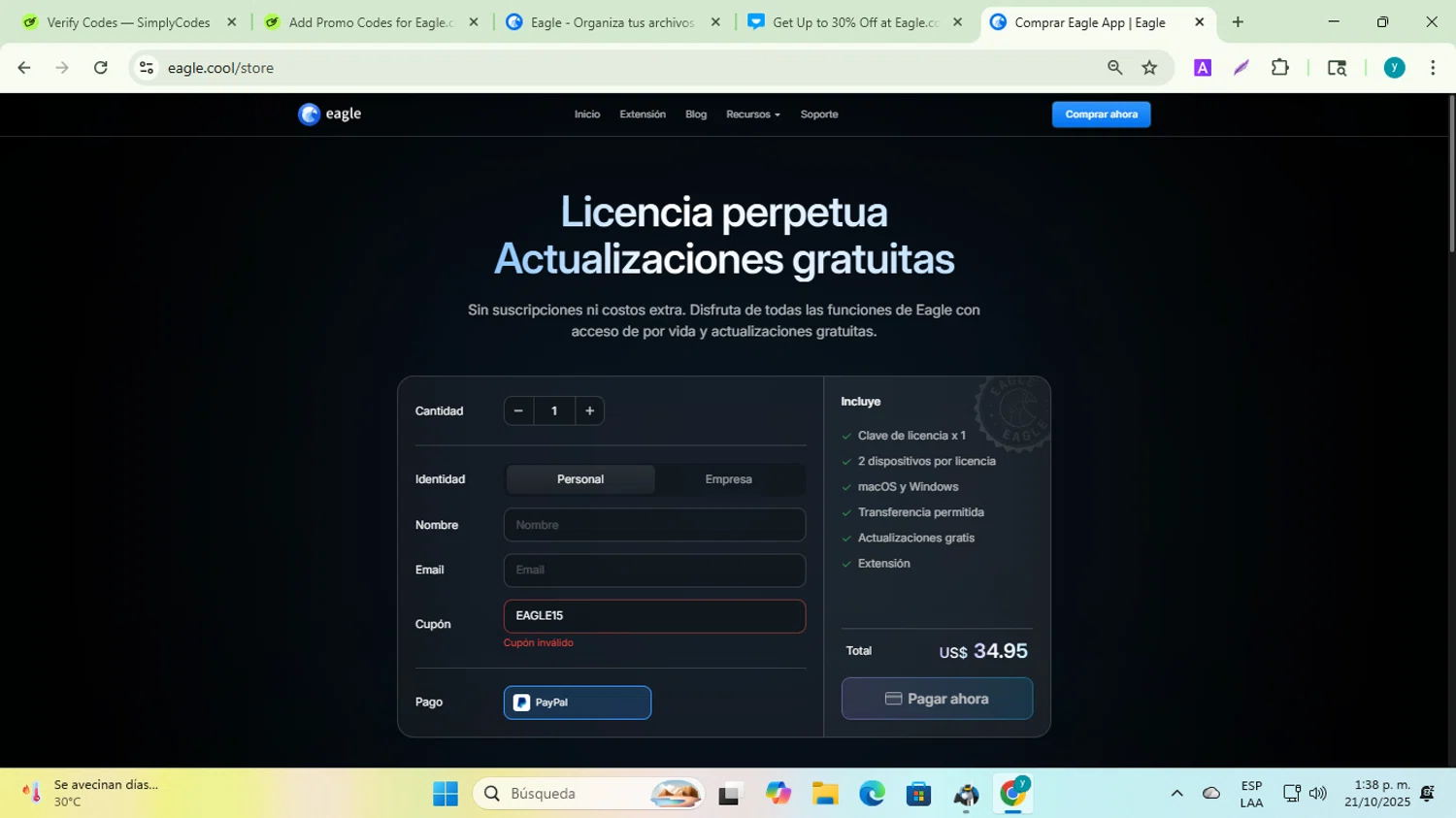The height and width of the screenshot is (818, 1456).
Task: Open the notifications bell icon
Action: coord(1427,794)
